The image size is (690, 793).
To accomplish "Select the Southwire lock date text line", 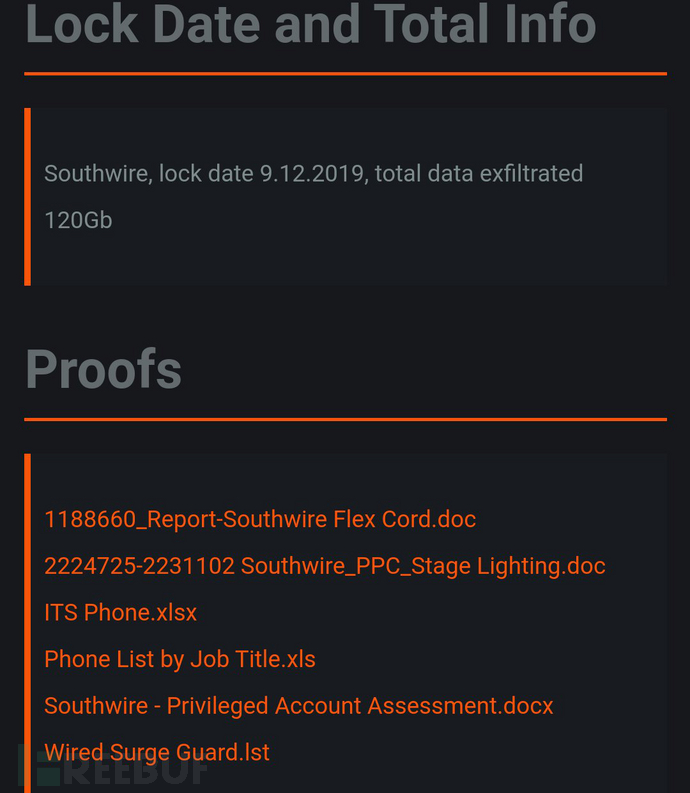I will (x=314, y=173).
